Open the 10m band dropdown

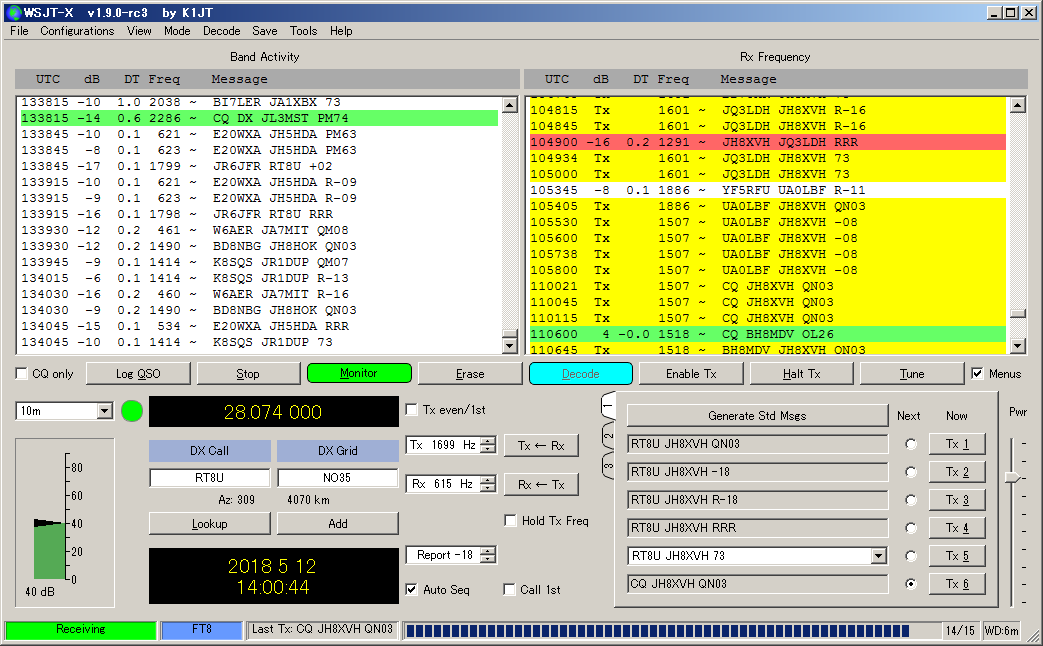[x=104, y=411]
